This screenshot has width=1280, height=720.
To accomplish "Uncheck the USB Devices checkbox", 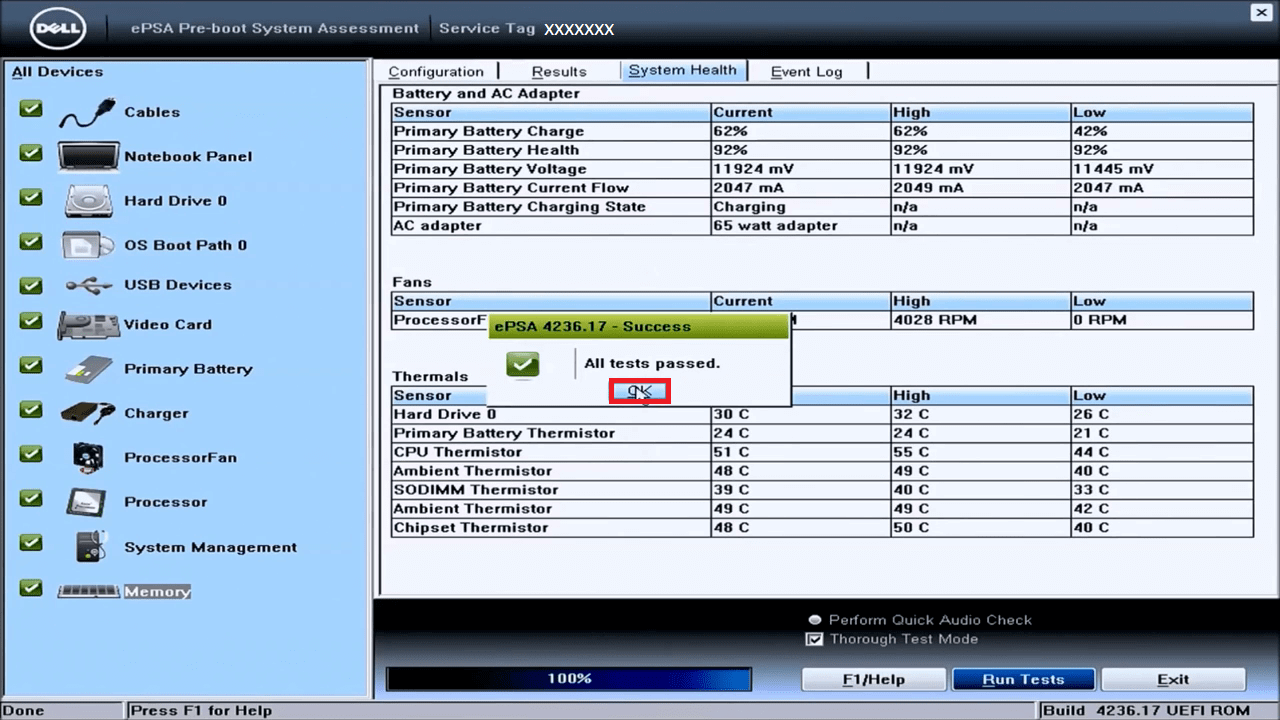I will click(x=31, y=285).
